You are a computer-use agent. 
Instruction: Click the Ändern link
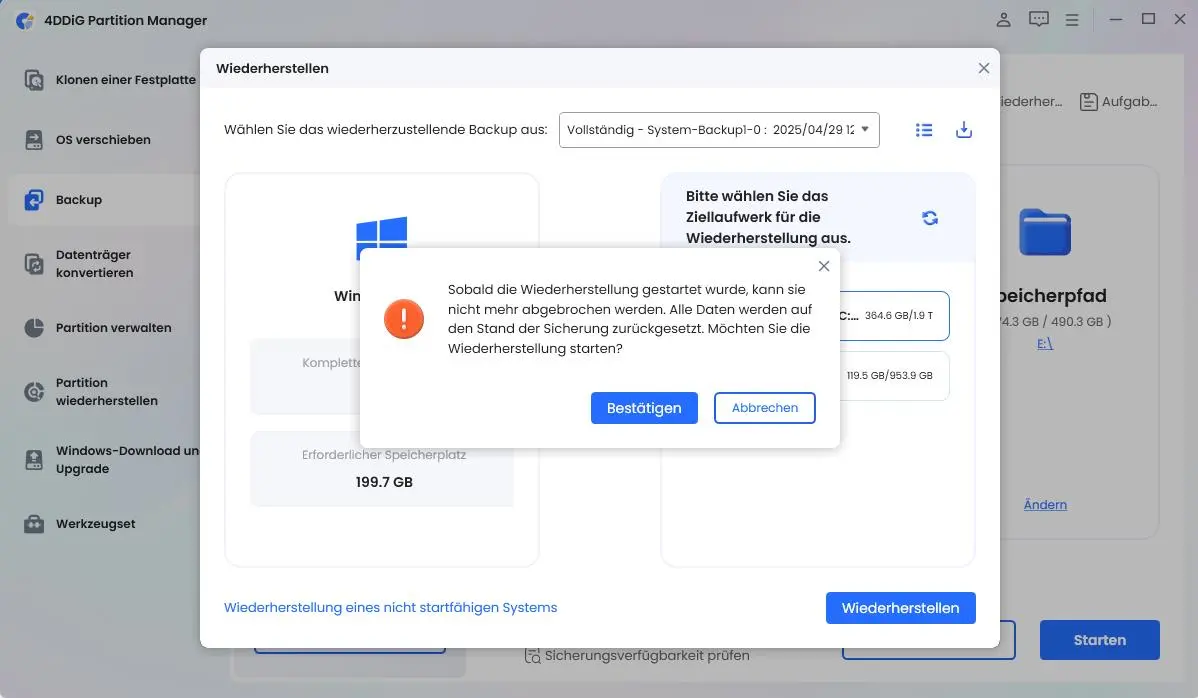[x=1044, y=505]
